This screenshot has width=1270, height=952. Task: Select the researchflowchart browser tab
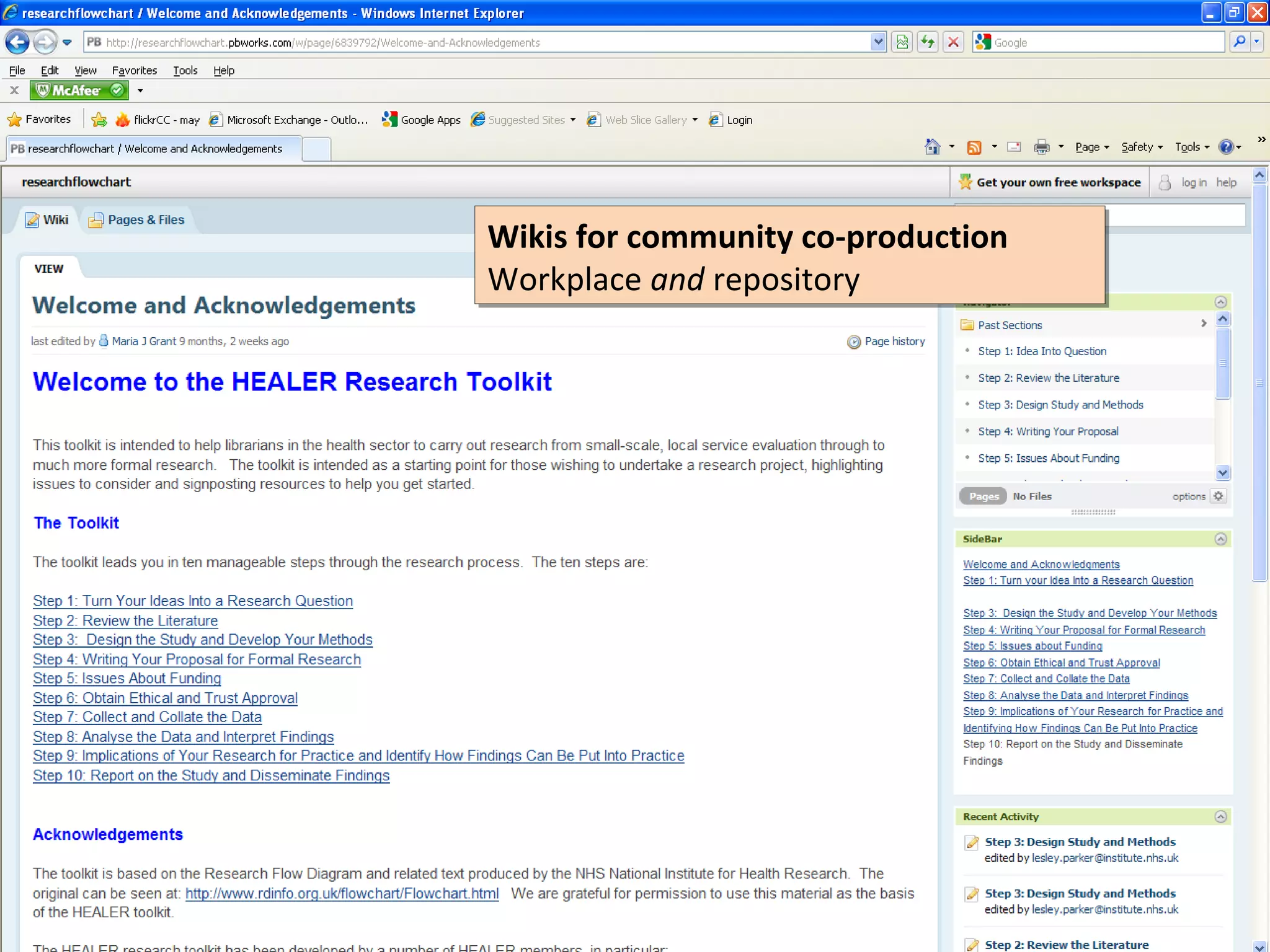click(154, 149)
